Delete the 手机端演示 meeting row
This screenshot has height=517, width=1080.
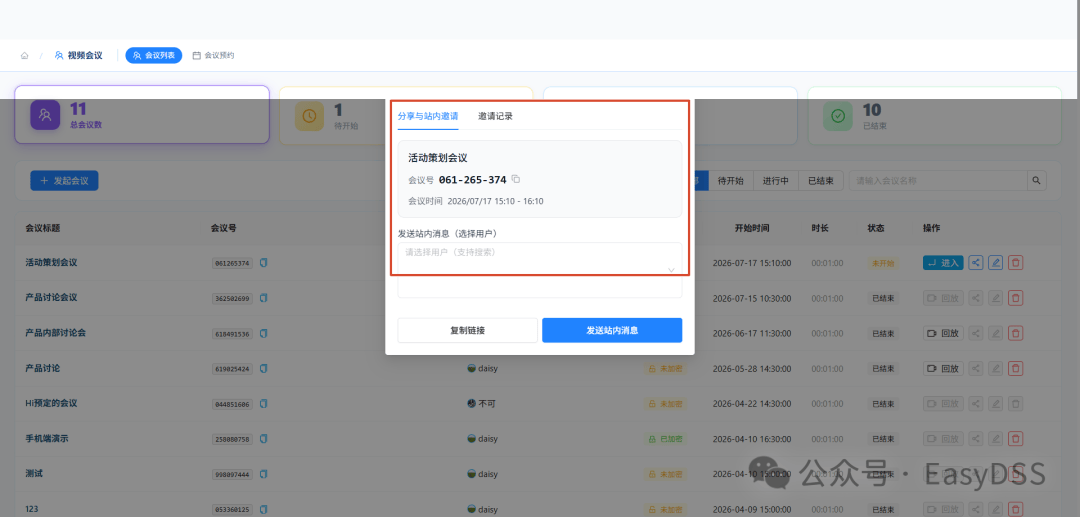click(x=1015, y=439)
